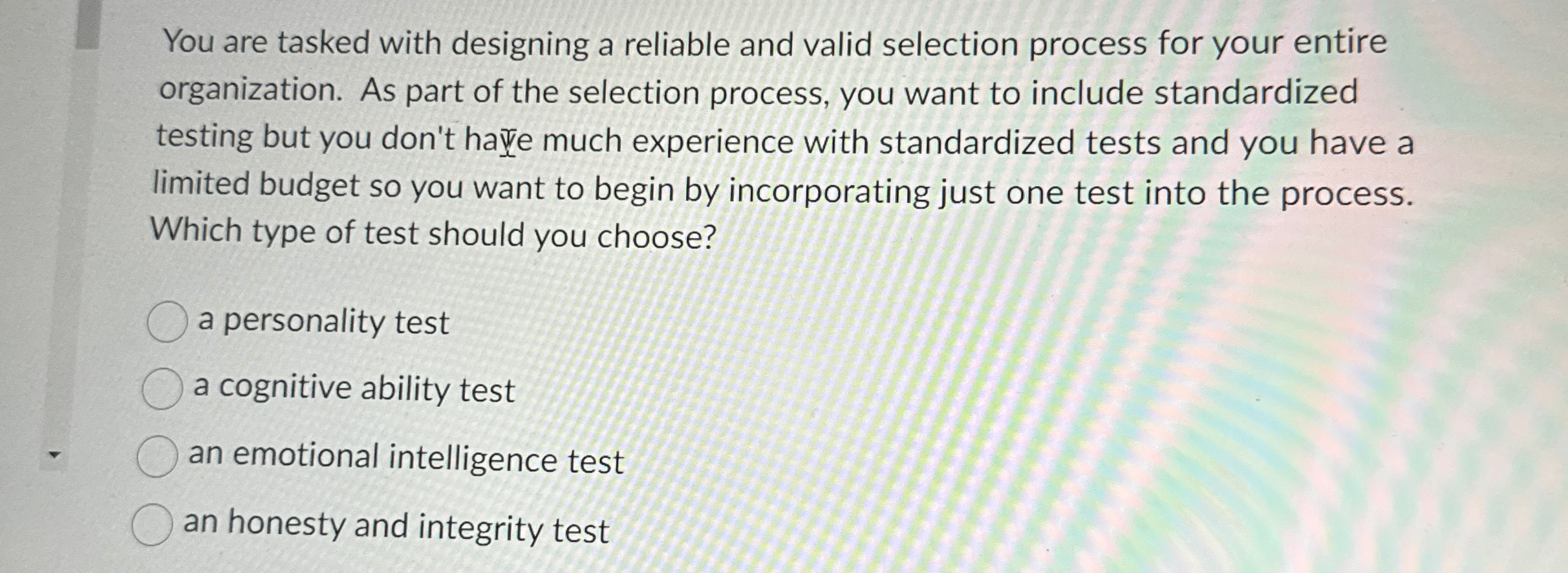1568x573 pixels.
Task: Select the 'an honesty and integrity test' radio button
Action: (154, 525)
